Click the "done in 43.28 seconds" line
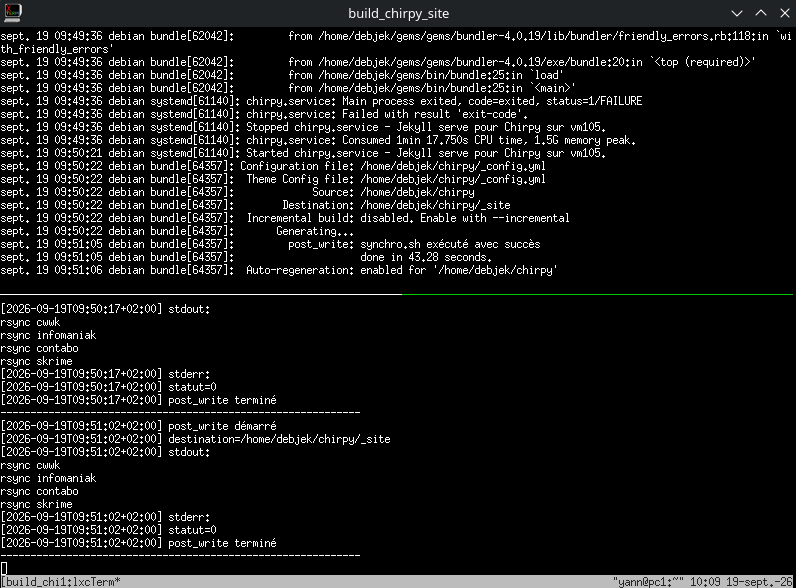 pyautogui.click(x=426, y=257)
